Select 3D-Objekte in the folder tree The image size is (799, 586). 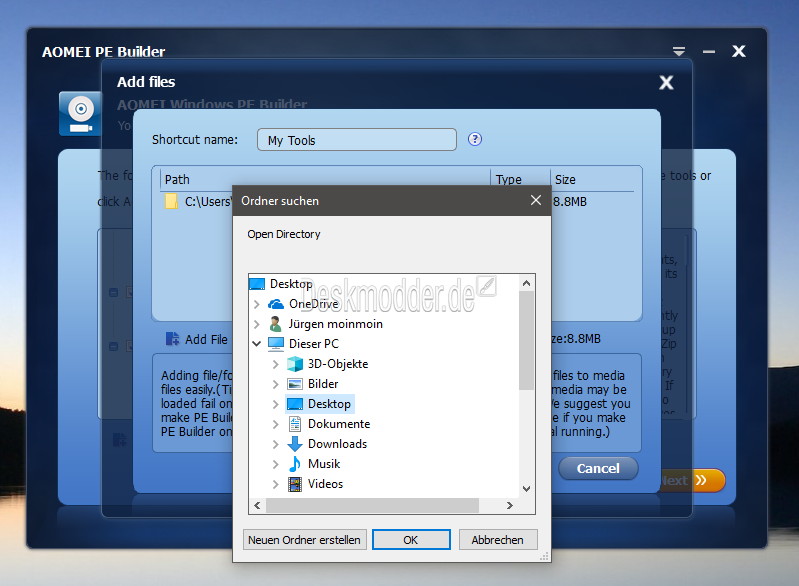click(338, 364)
